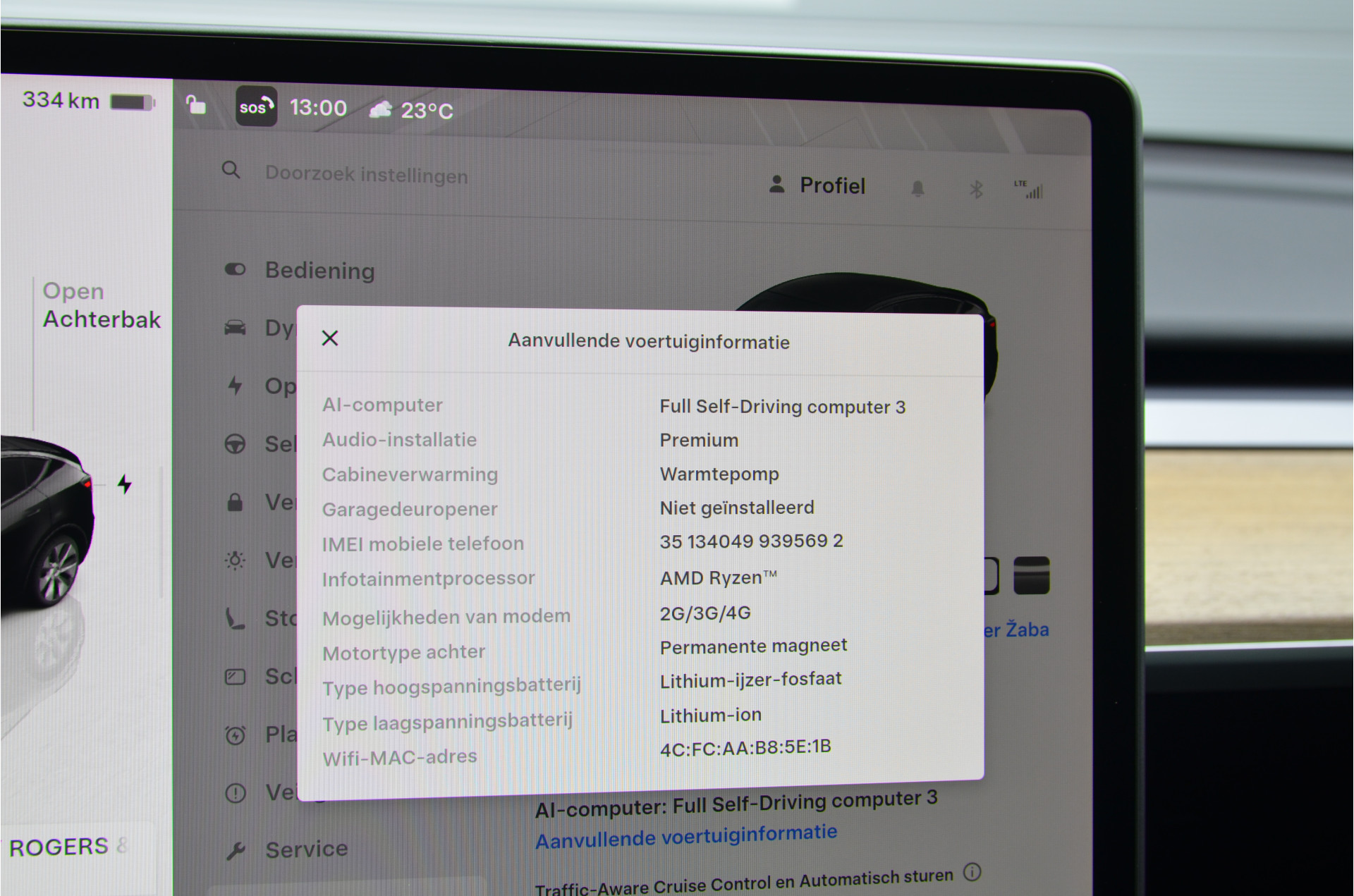1354x896 pixels.
Task: Select the 'AMD Ryzen' processor value
Action: (x=719, y=578)
